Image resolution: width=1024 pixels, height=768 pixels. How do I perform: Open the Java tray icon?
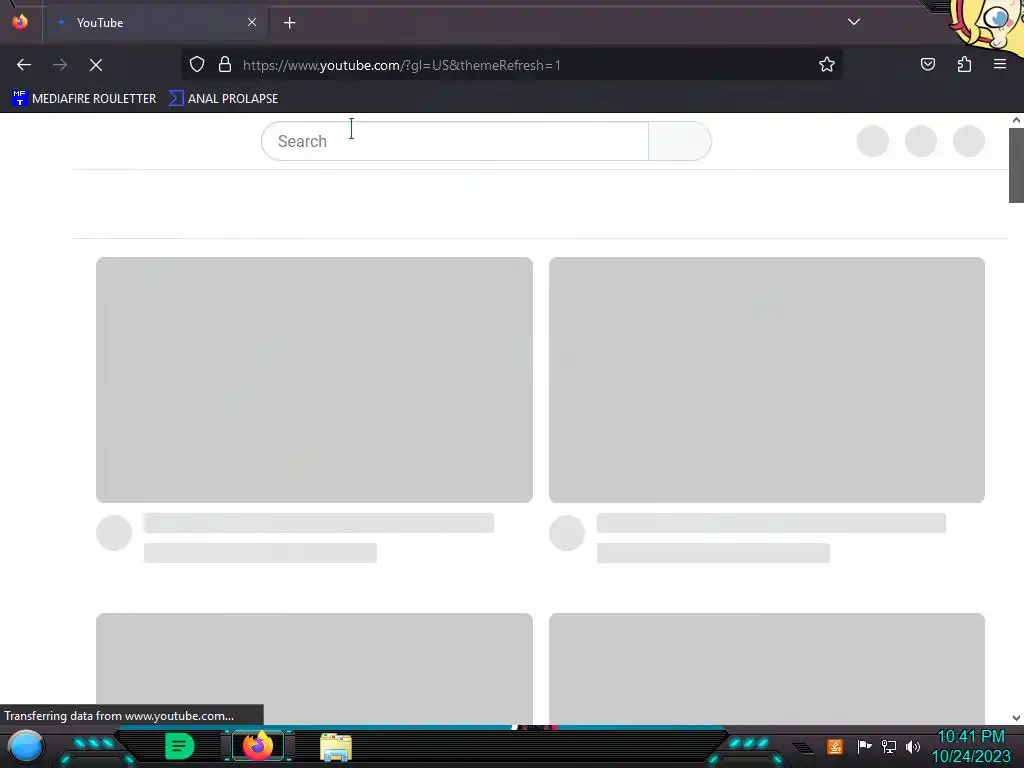click(x=834, y=746)
